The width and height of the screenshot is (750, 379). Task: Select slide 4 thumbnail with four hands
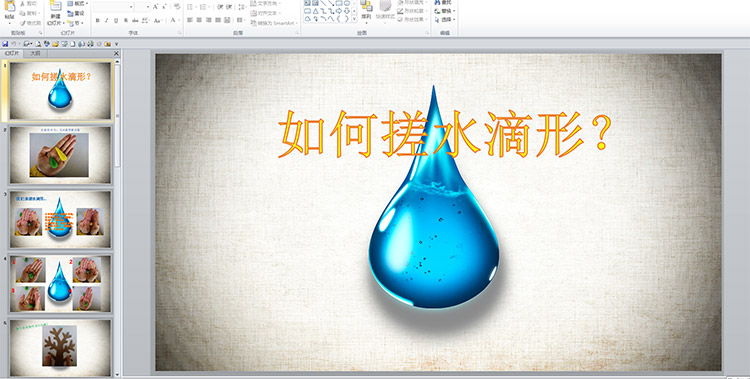[60, 283]
